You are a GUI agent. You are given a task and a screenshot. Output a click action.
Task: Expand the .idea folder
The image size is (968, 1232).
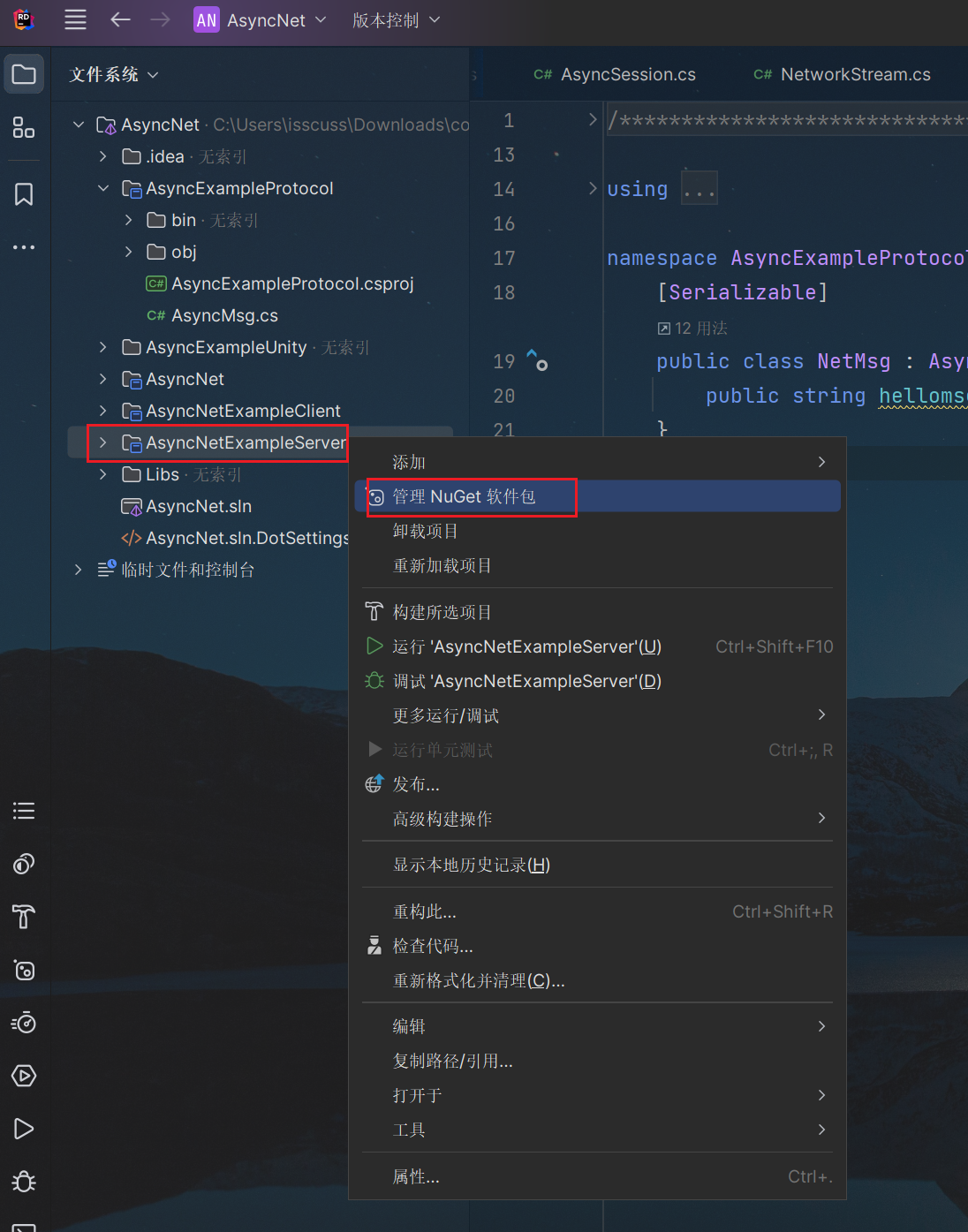pos(103,156)
